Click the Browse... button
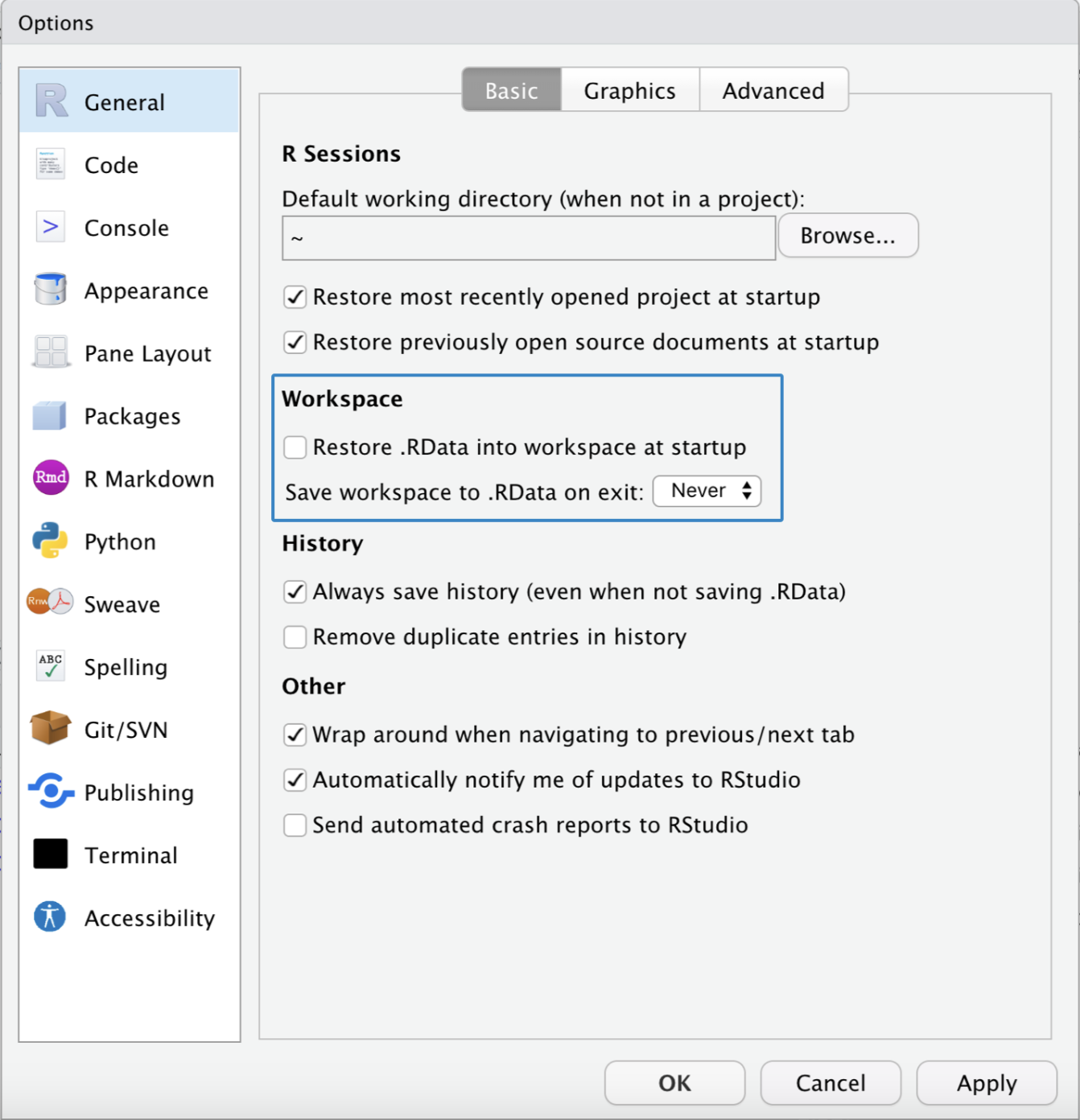Screen dimensions: 1080x1120 click(x=847, y=236)
